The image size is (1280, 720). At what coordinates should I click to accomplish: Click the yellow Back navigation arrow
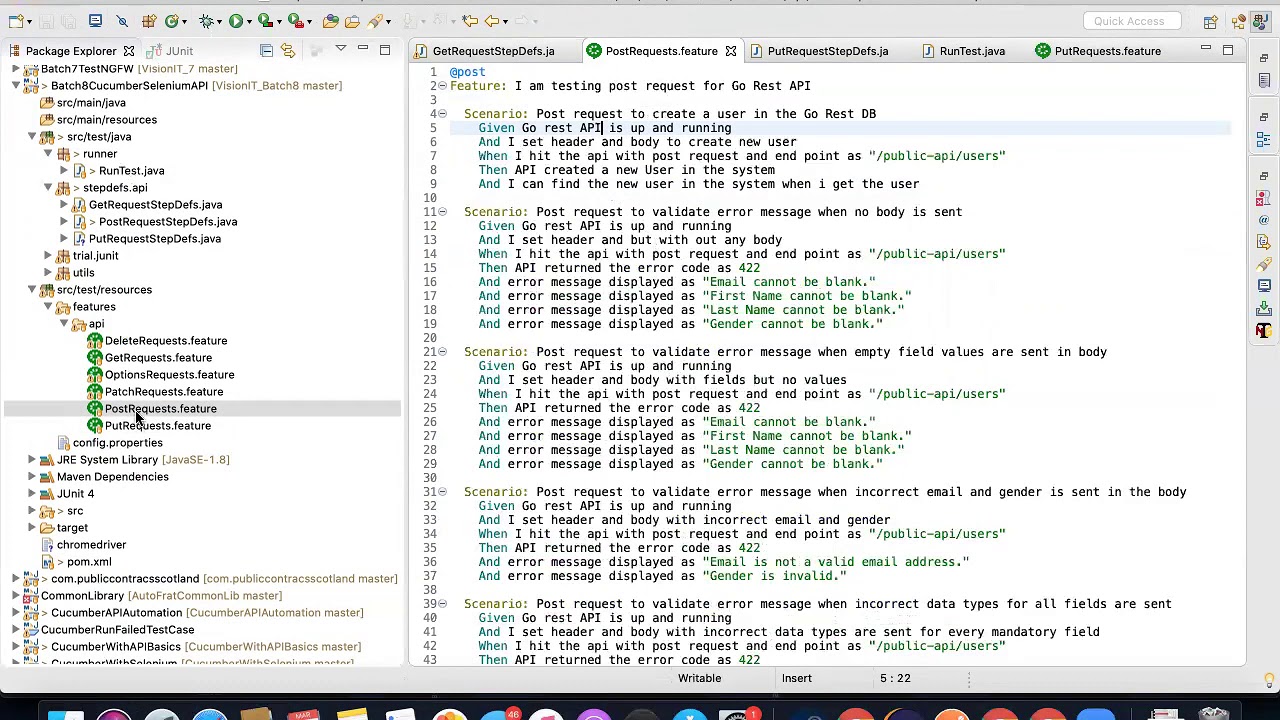pyautogui.click(x=492, y=20)
